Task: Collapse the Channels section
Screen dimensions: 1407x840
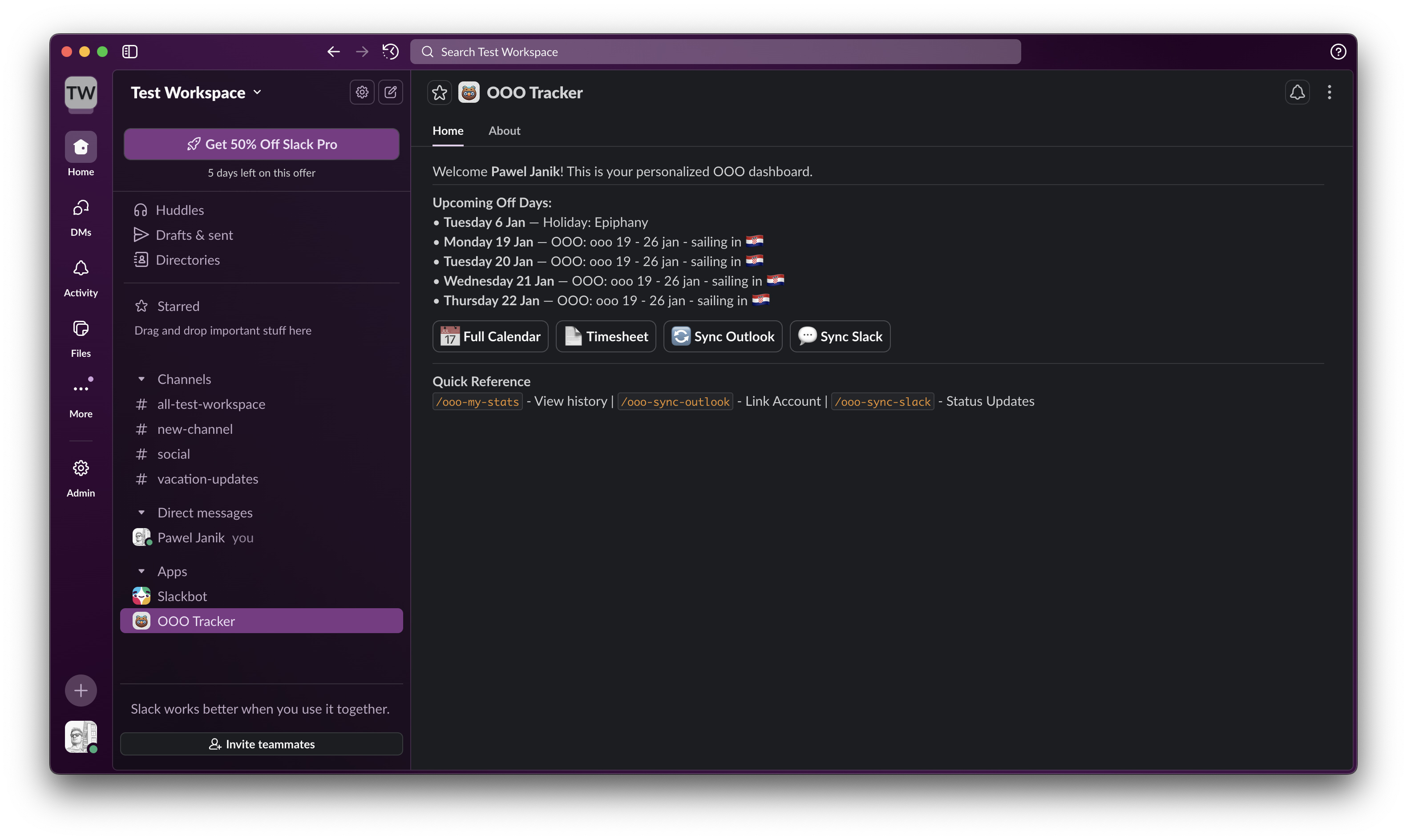Action: click(x=142, y=379)
